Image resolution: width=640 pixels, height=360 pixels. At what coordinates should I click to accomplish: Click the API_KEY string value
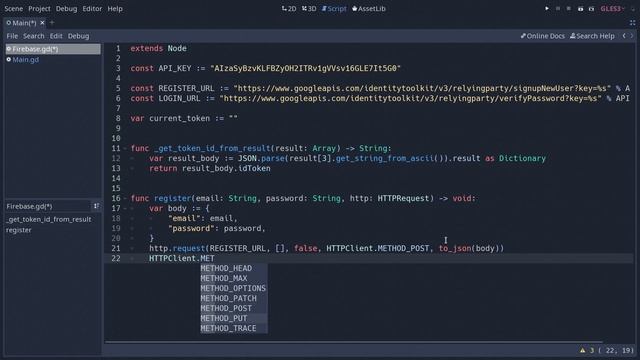pos(305,69)
